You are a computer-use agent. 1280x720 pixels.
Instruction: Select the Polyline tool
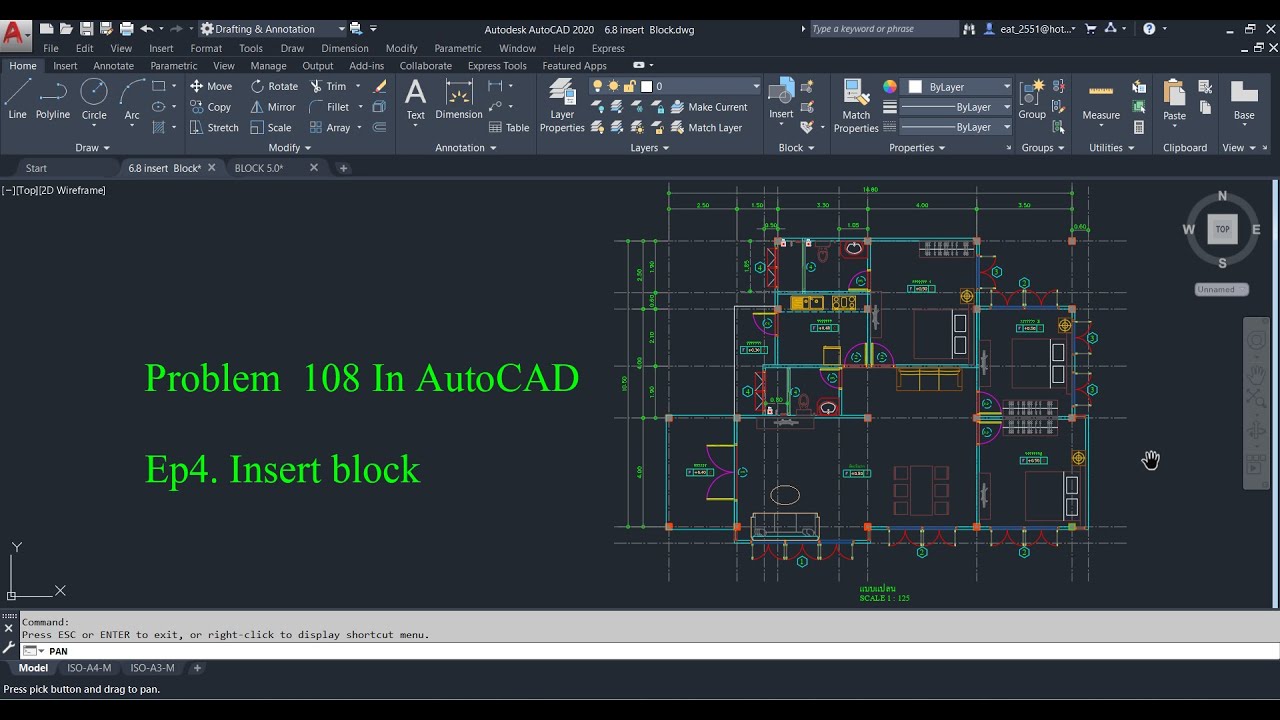53,100
